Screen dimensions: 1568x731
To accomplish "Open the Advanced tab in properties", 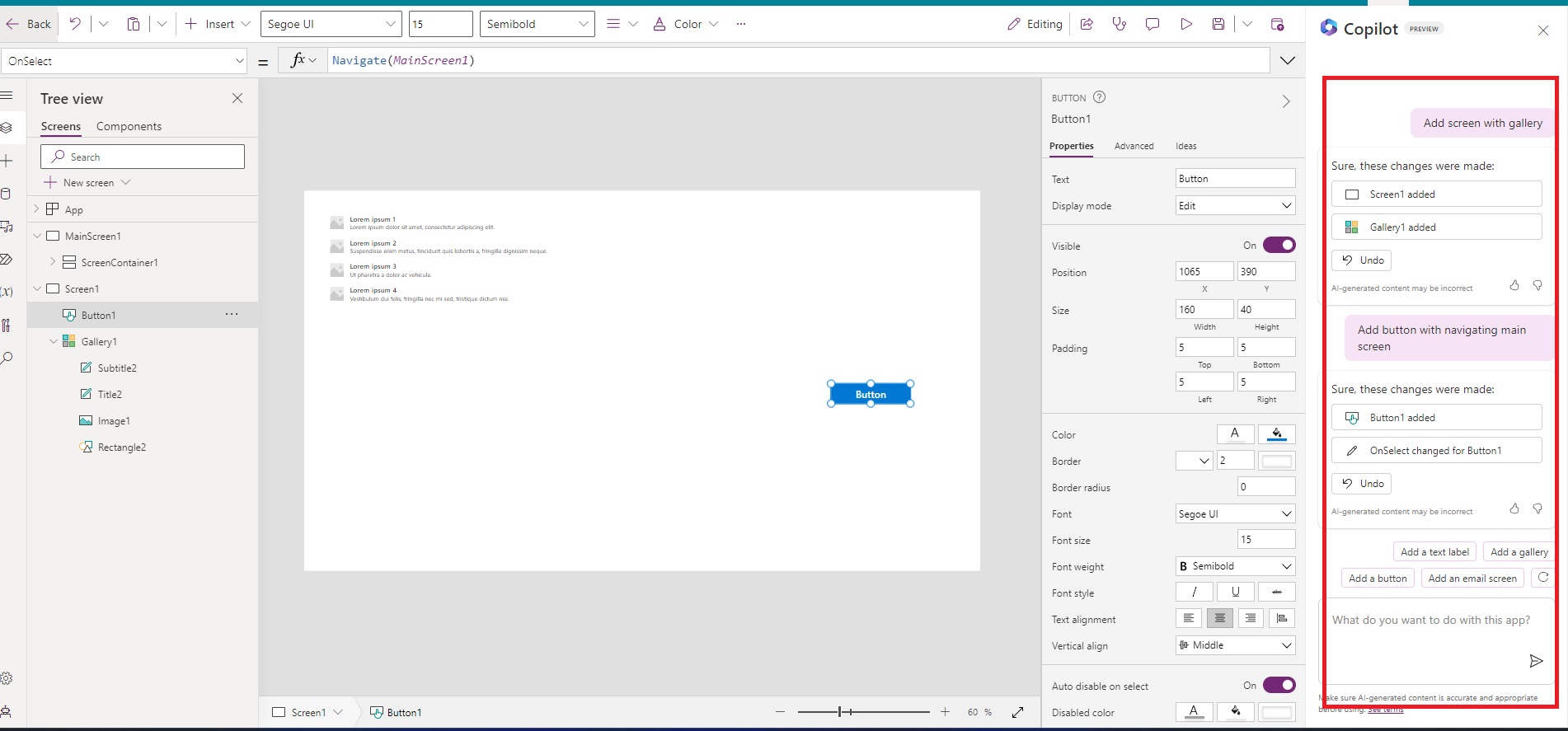I will (1134, 146).
